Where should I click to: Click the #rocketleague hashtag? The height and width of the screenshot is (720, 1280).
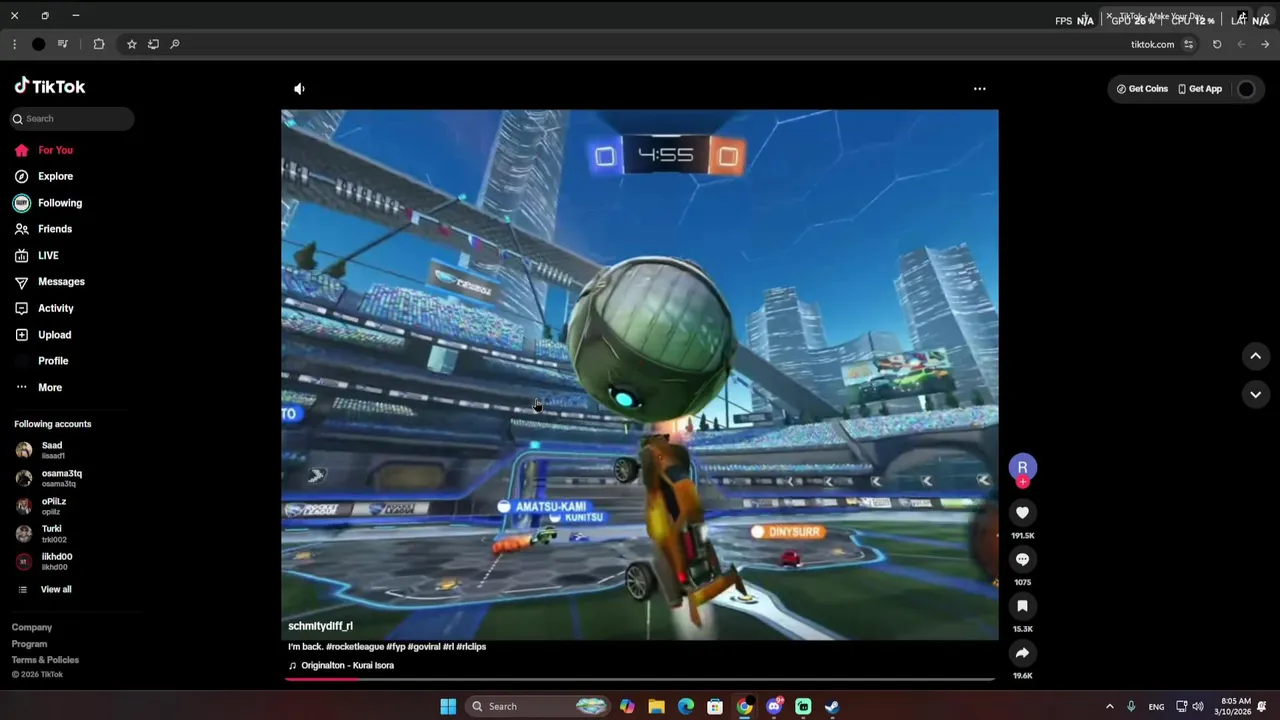coord(355,647)
